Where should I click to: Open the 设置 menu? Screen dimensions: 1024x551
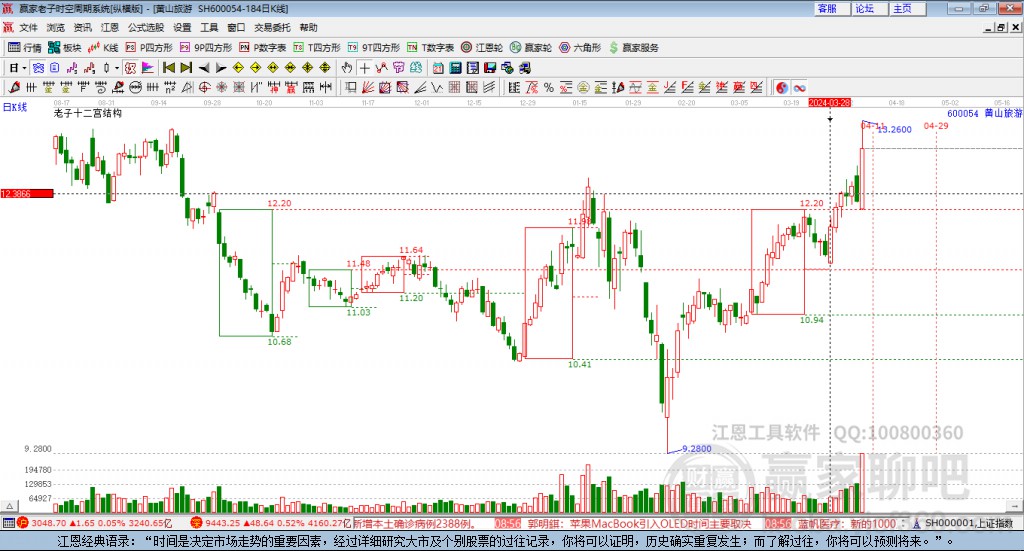(x=182, y=27)
